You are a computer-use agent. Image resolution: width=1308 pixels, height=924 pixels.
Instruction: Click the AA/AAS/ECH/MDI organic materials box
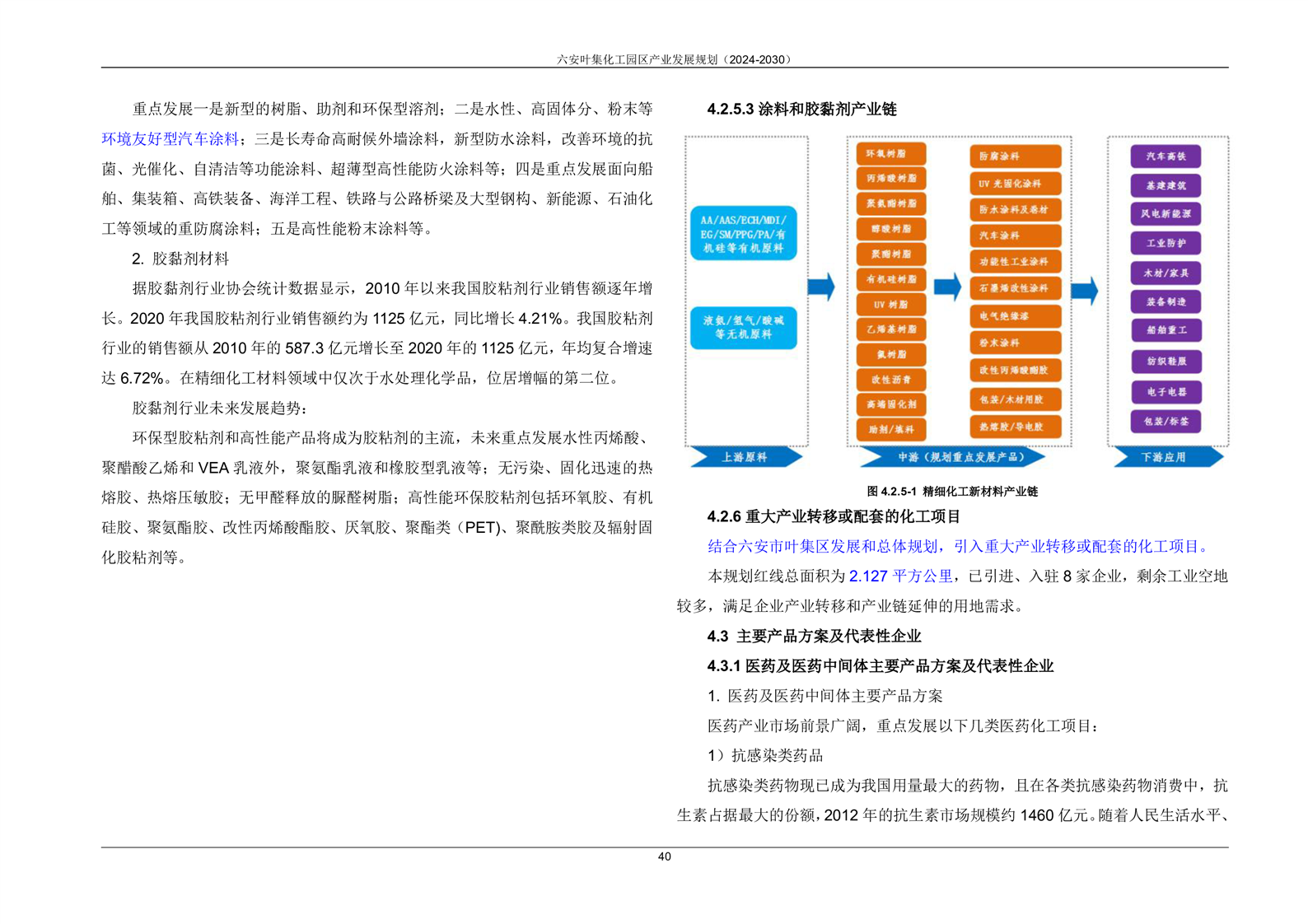(743, 234)
